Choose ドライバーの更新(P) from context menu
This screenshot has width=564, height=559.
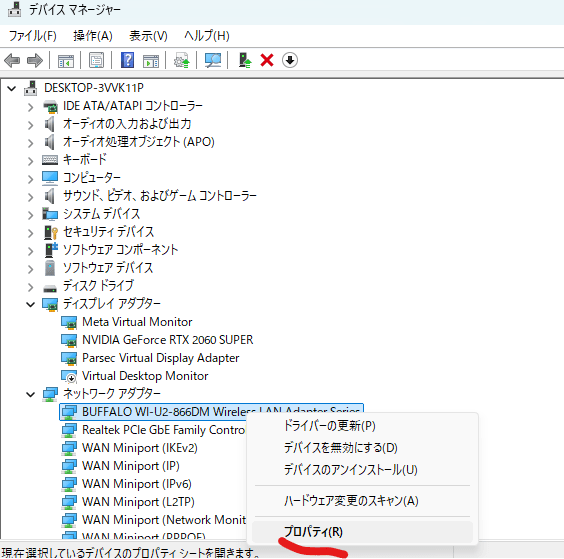point(363,426)
